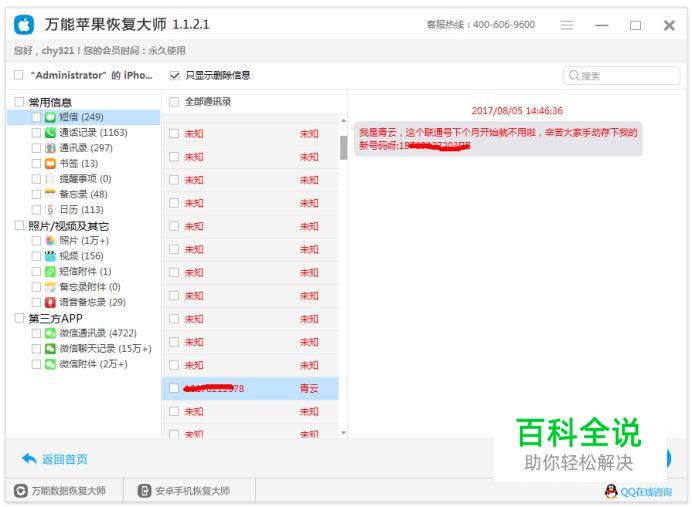This screenshot has width=692, height=507.
Task: Select 日历 (113) in the sidebar
Action: tap(81, 210)
